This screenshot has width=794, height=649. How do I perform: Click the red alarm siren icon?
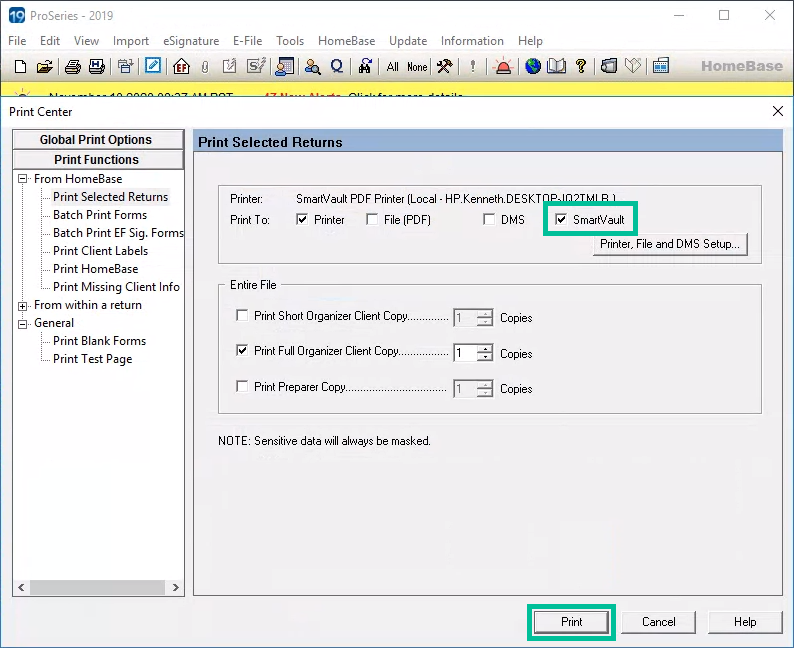pyautogui.click(x=503, y=66)
